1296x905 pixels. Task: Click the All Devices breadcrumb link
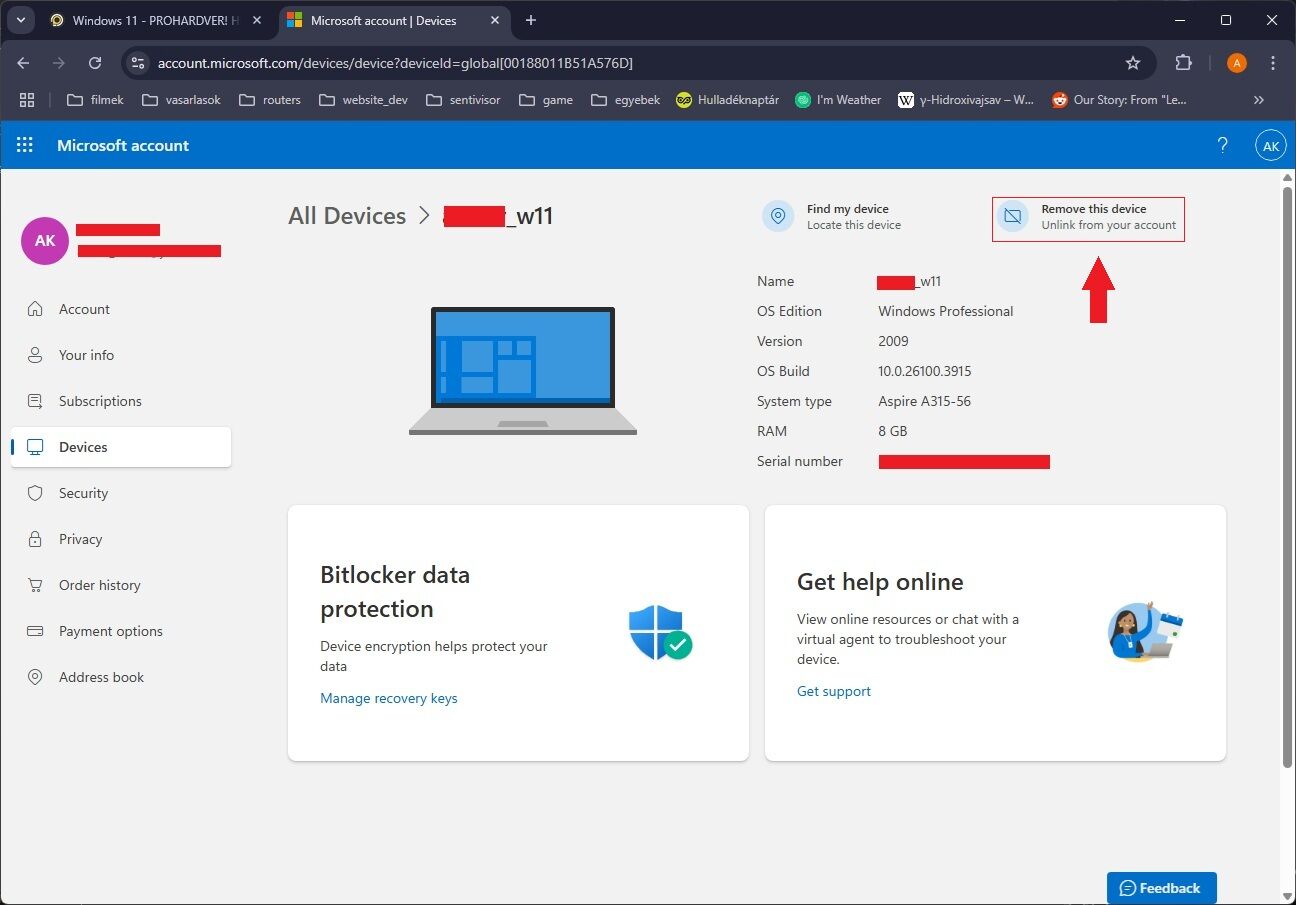click(x=347, y=216)
